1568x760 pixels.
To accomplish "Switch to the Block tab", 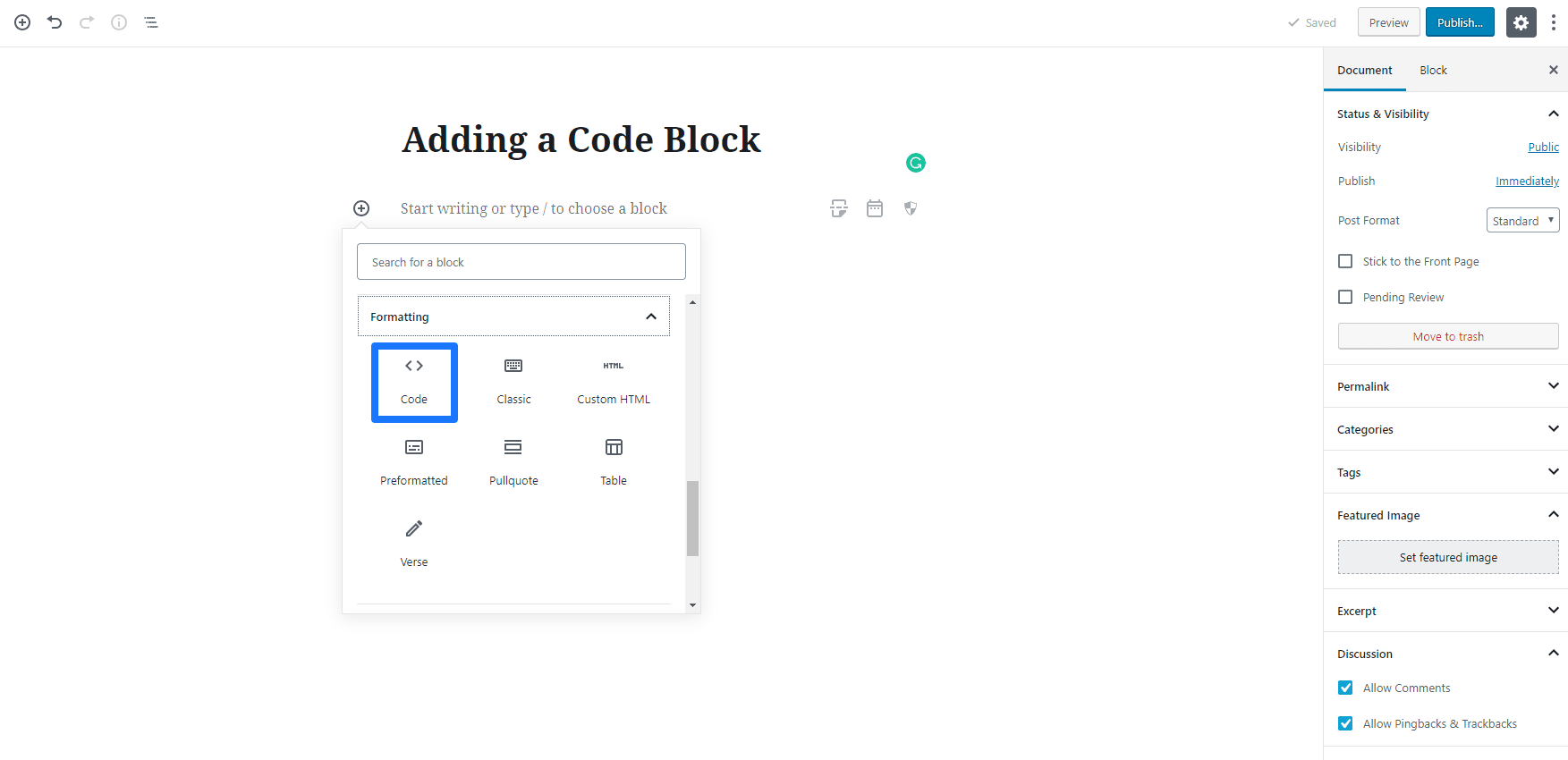I will [x=1433, y=70].
